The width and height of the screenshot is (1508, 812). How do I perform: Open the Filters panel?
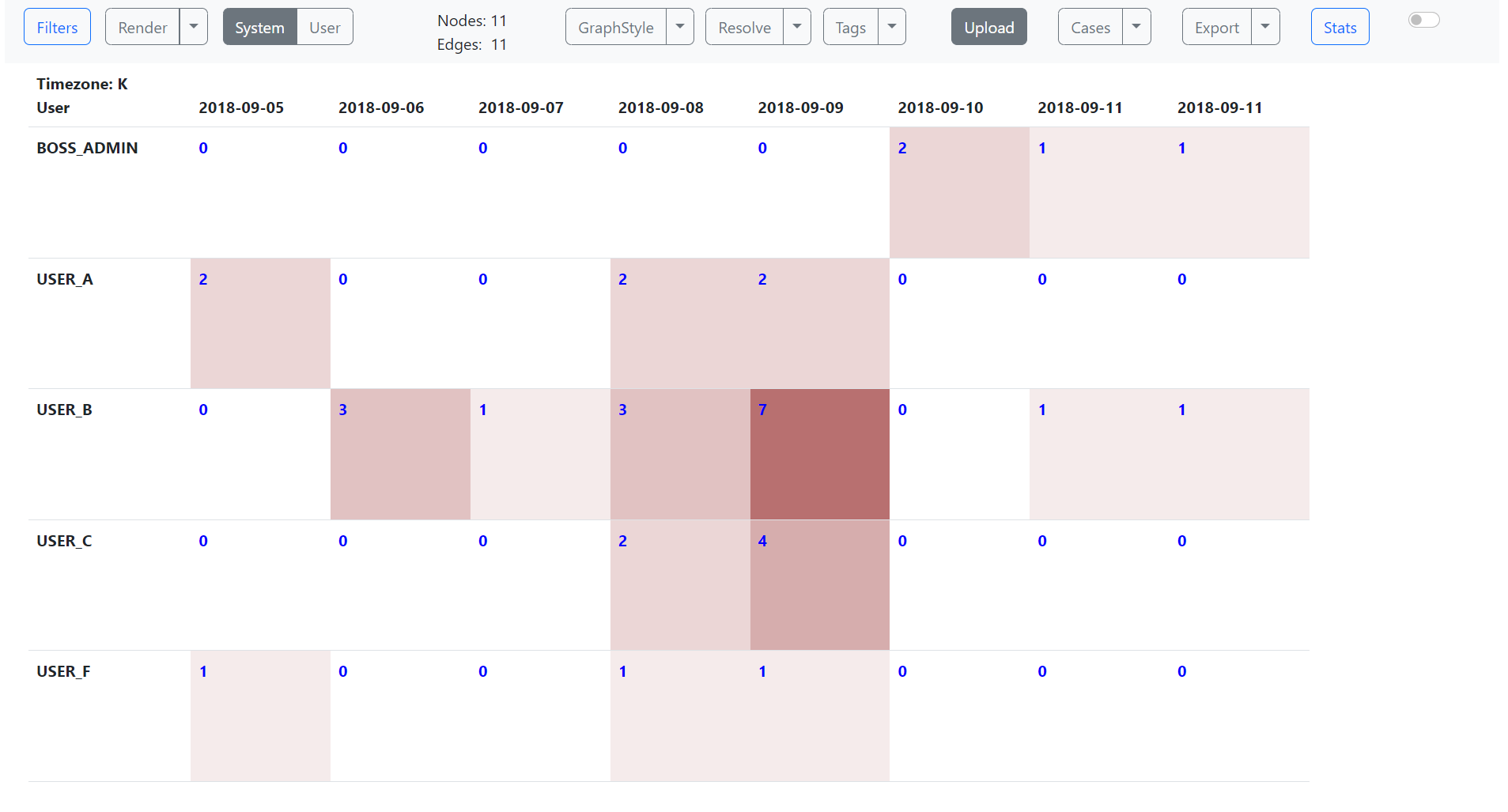[57, 28]
